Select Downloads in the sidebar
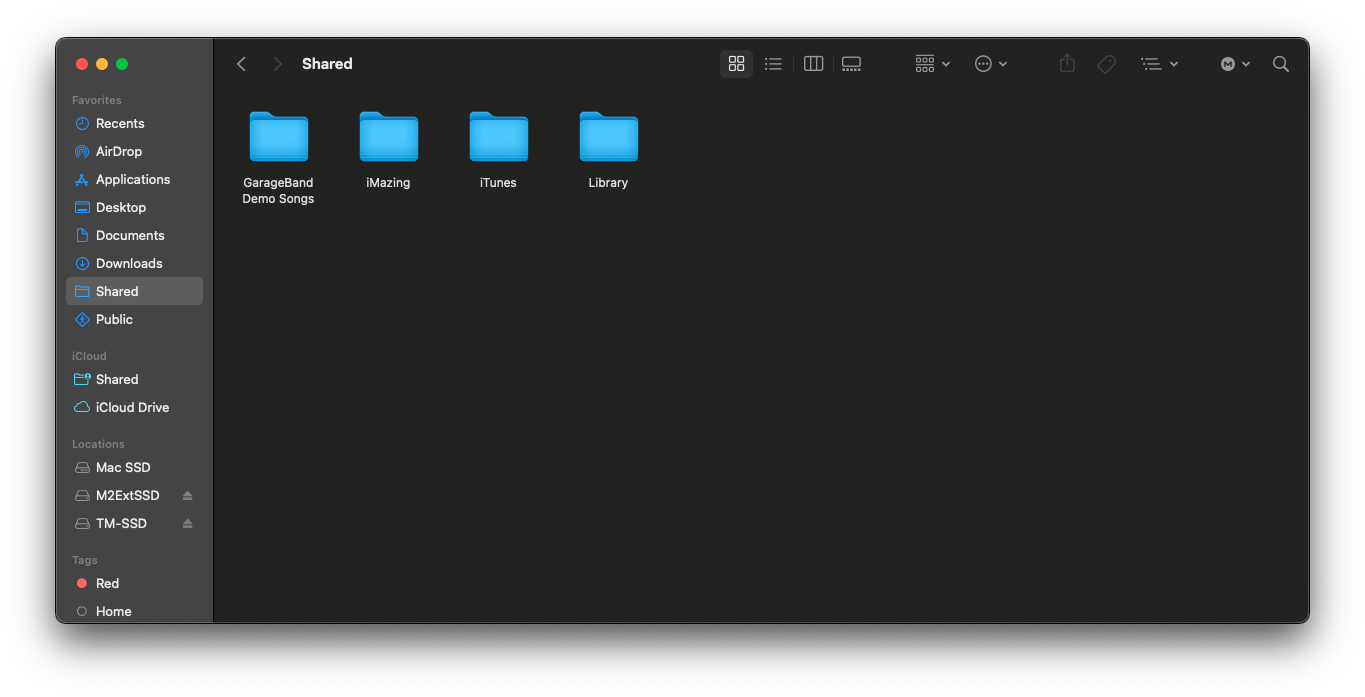 [134, 264]
